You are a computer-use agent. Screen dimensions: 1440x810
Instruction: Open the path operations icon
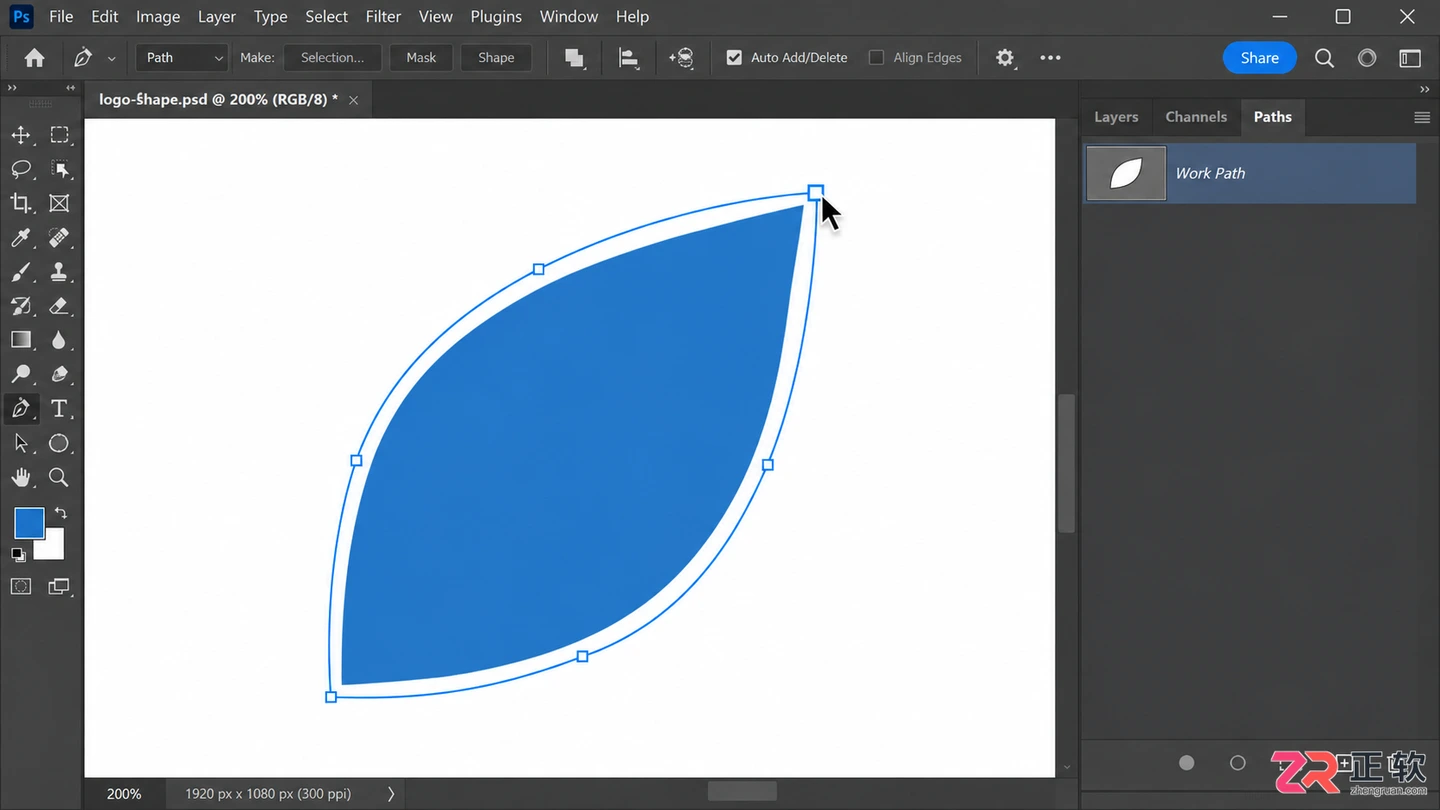pyautogui.click(x=574, y=58)
